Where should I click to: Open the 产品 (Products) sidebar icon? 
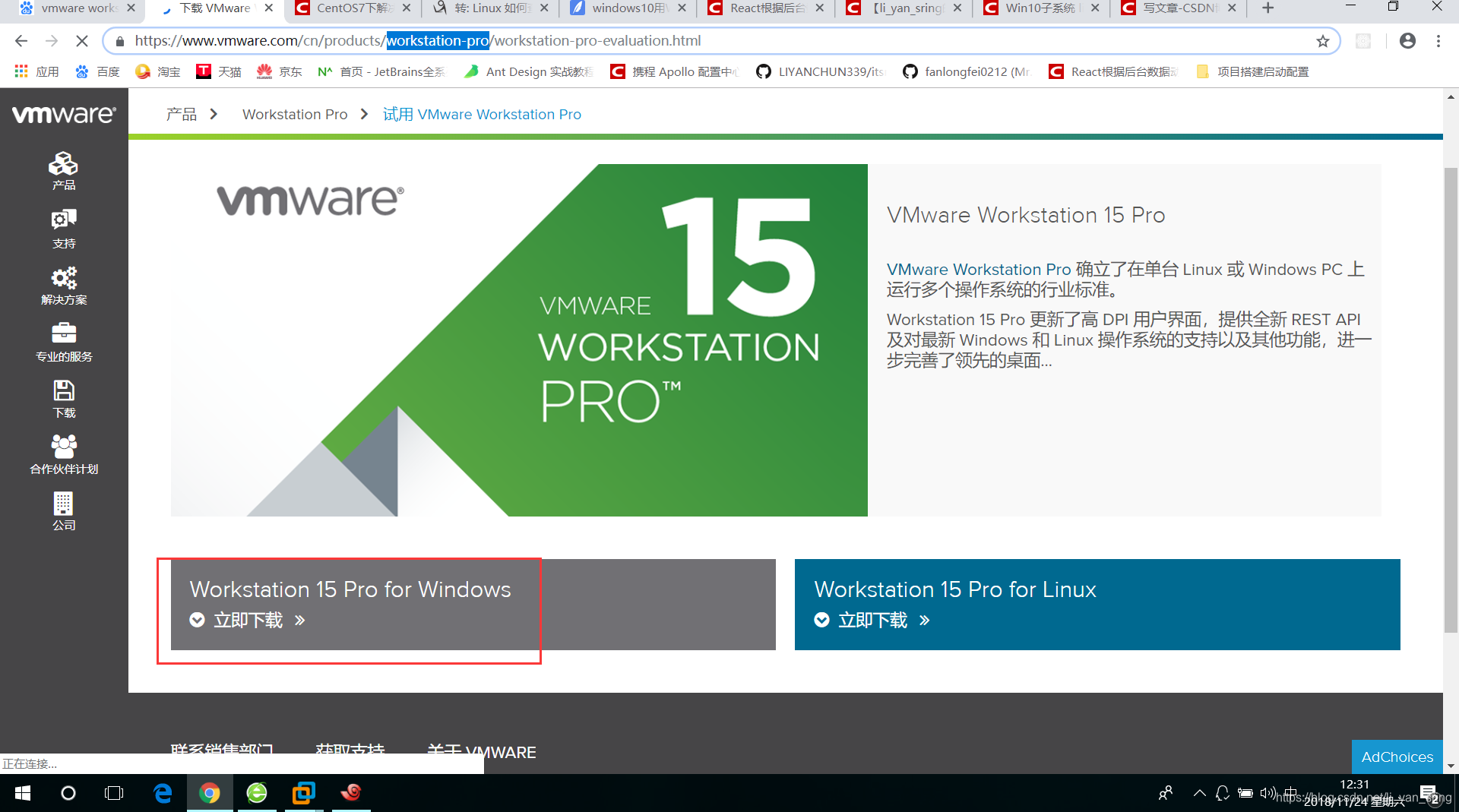(x=64, y=170)
